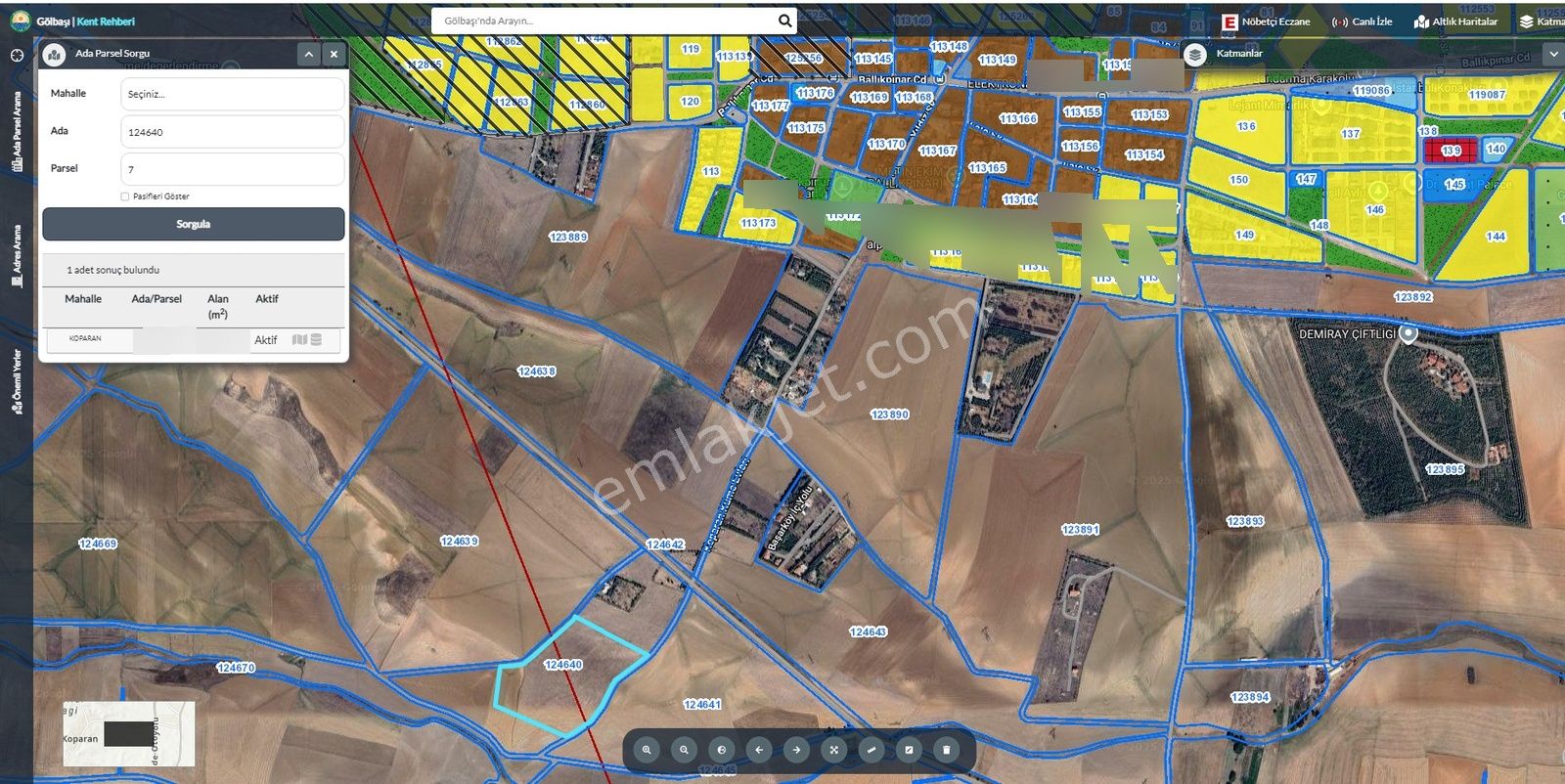Click the globe full-extent view button
The image size is (1565, 784).
(x=722, y=750)
